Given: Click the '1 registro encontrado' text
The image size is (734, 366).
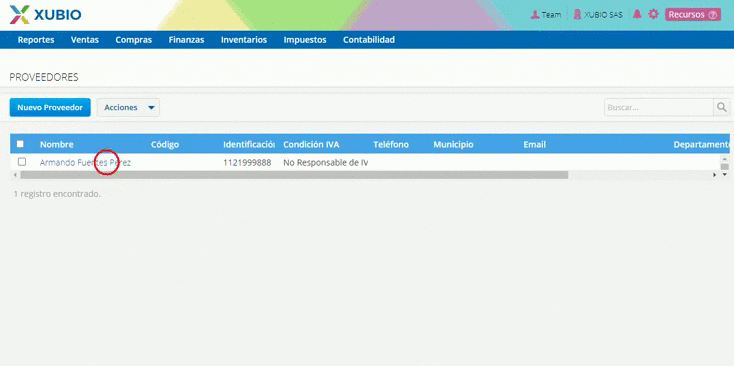Looking at the screenshot, I should tap(57, 193).
